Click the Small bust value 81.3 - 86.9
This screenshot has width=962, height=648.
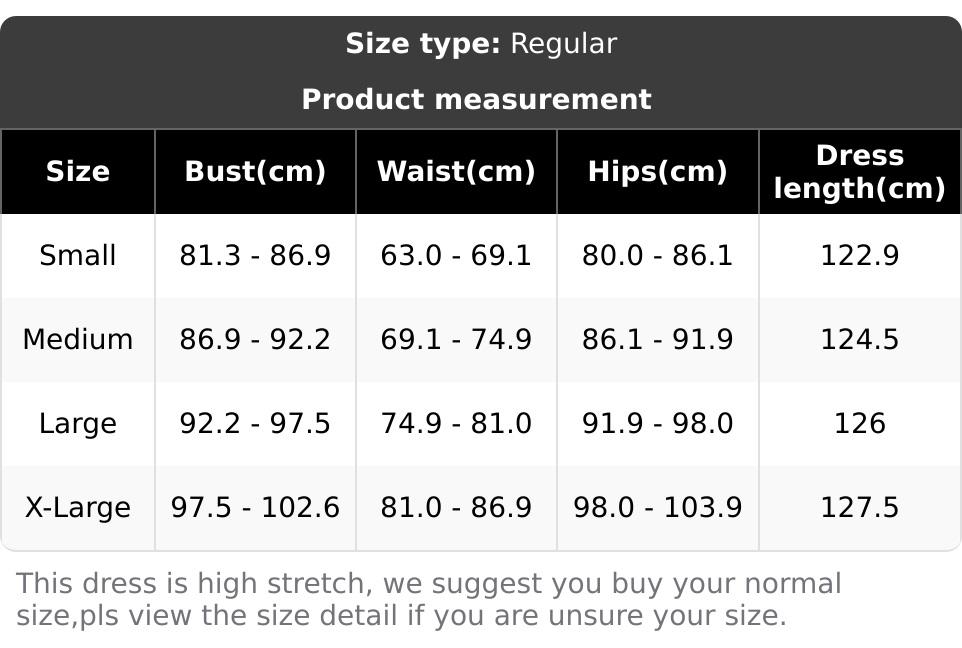coord(255,255)
